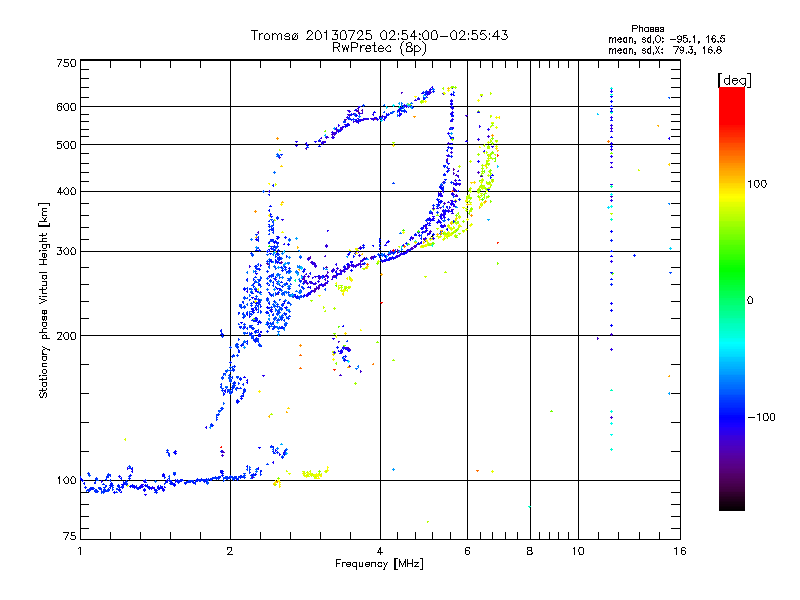Click the '[deg]' colorbar unit label
Image resolution: width=800 pixels, height=600 pixels.
pos(734,80)
